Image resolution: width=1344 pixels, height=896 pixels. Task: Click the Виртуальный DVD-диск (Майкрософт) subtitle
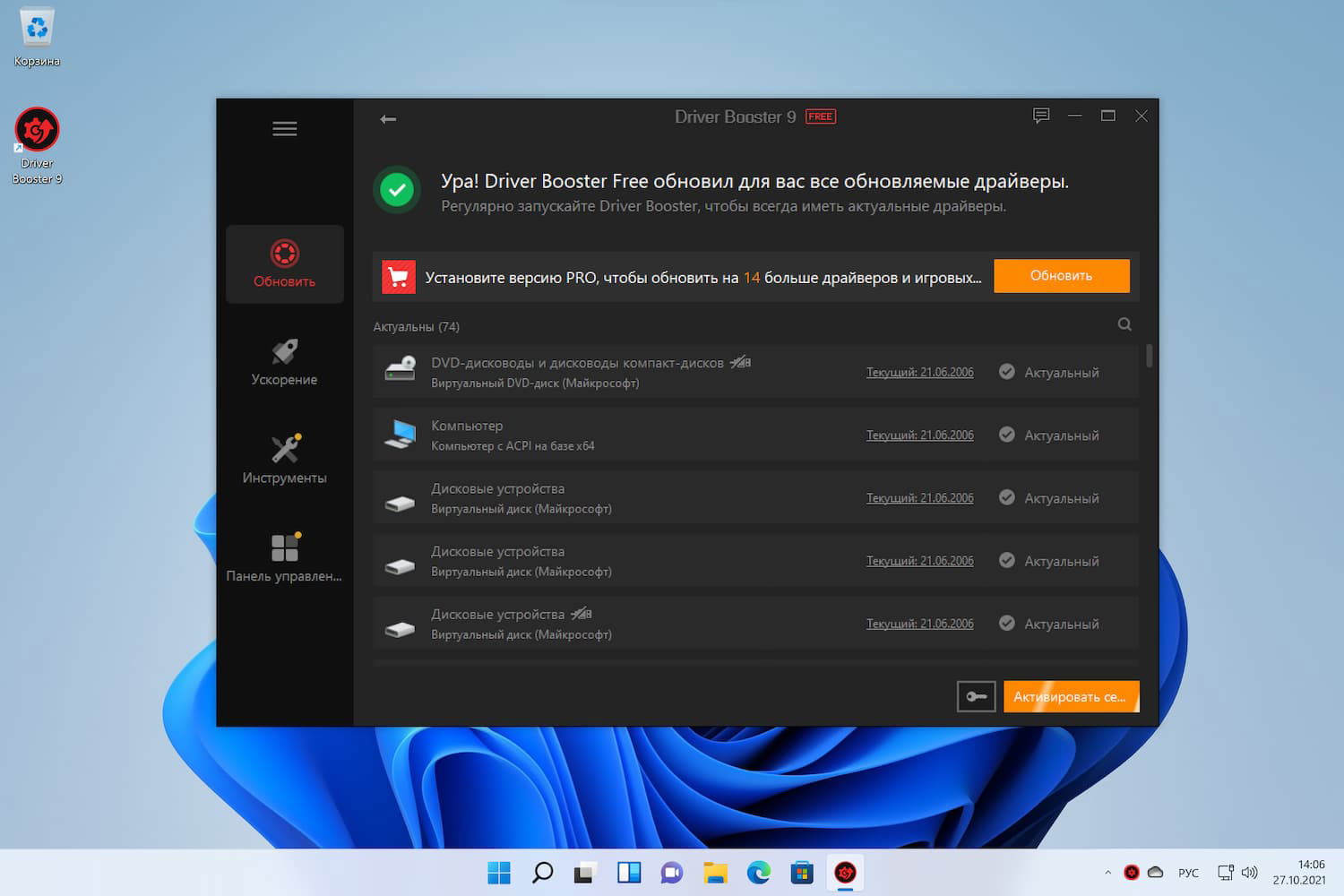535,383
